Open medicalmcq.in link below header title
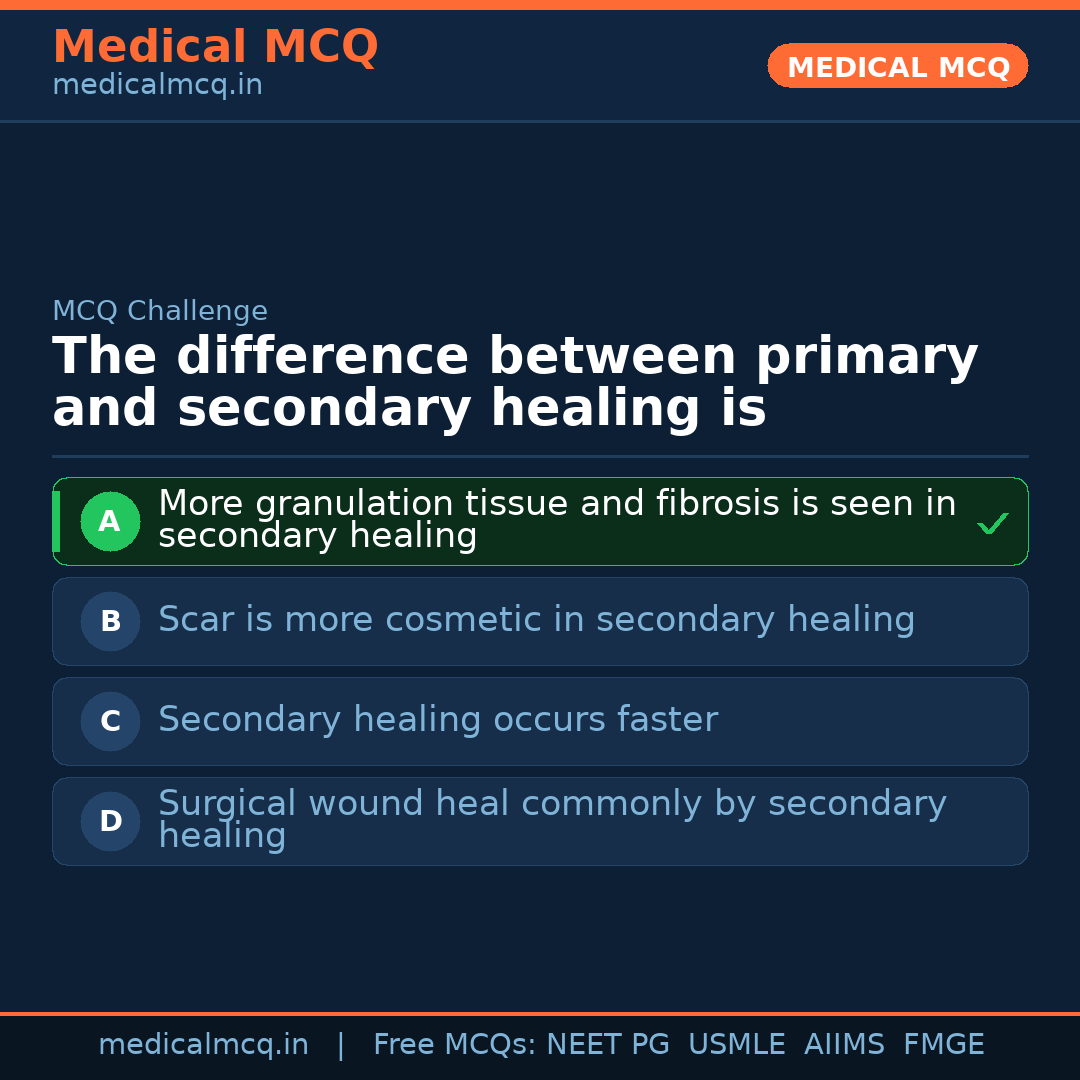The width and height of the screenshot is (1080, 1080). pos(157,86)
